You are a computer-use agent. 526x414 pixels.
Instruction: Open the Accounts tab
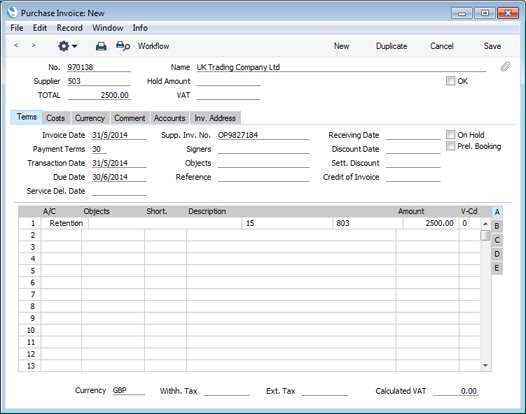click(x=170, y=118)
